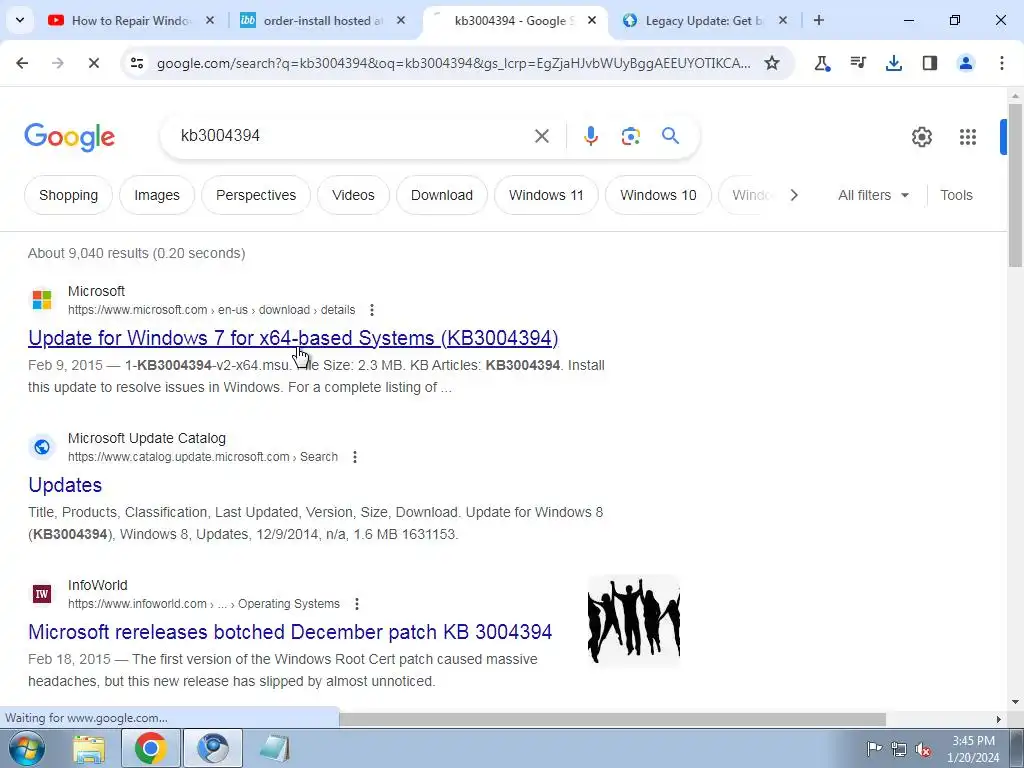Filter results by Videos
Screen dimensions: 1024x768
click(x=353, y=195)
